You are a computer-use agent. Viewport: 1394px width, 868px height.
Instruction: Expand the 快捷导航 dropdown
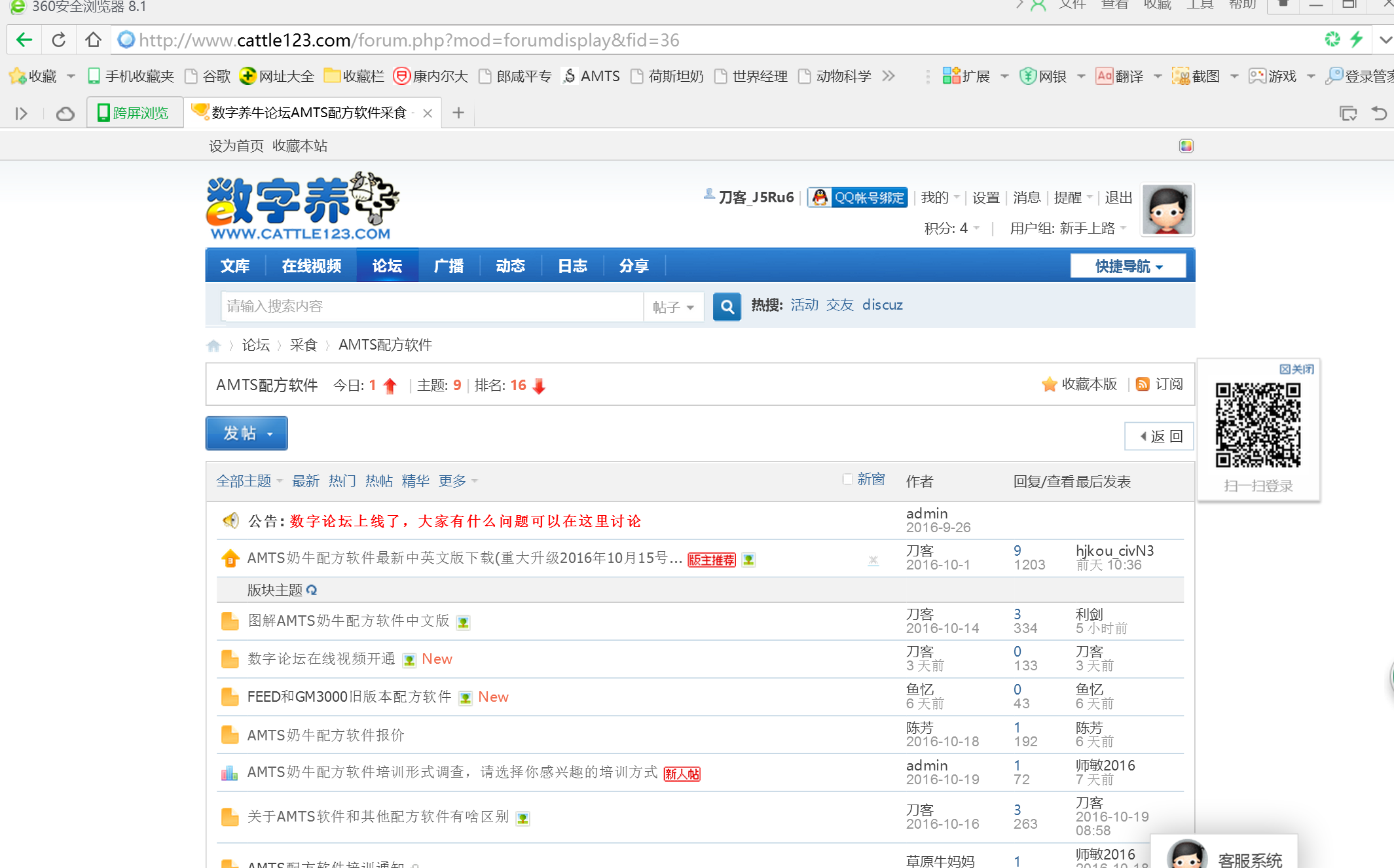[1128, 266]
